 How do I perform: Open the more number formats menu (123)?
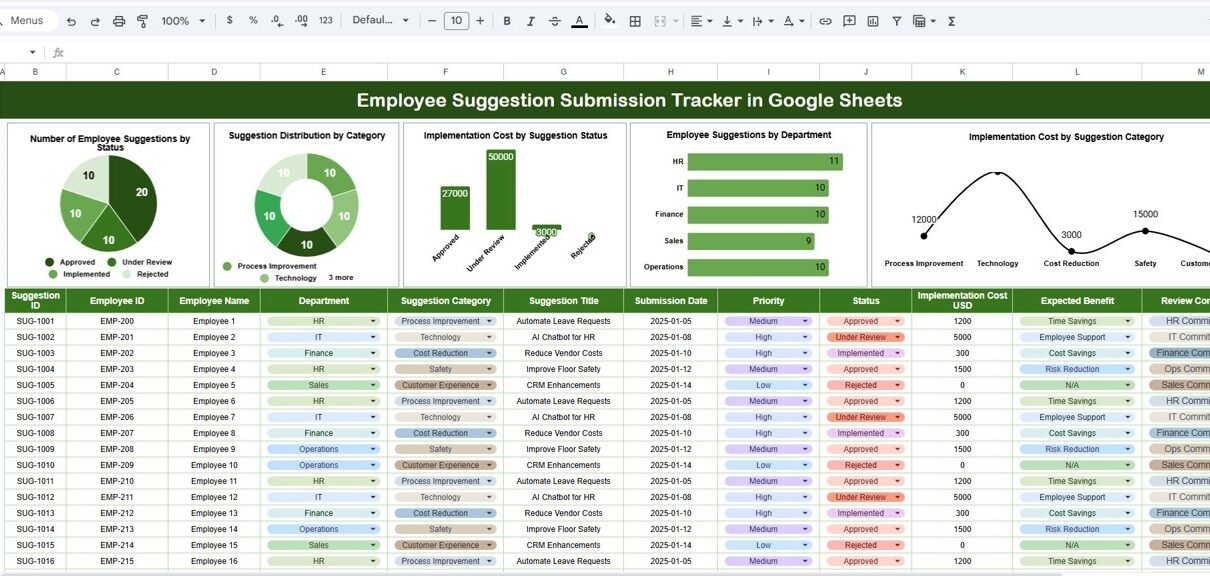(326, 21)
